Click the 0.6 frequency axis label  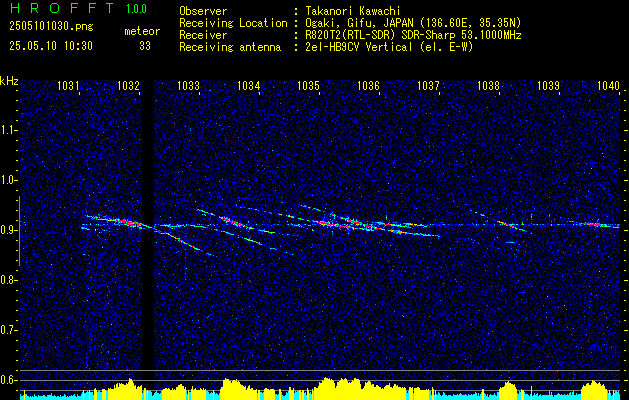point(9,380)
